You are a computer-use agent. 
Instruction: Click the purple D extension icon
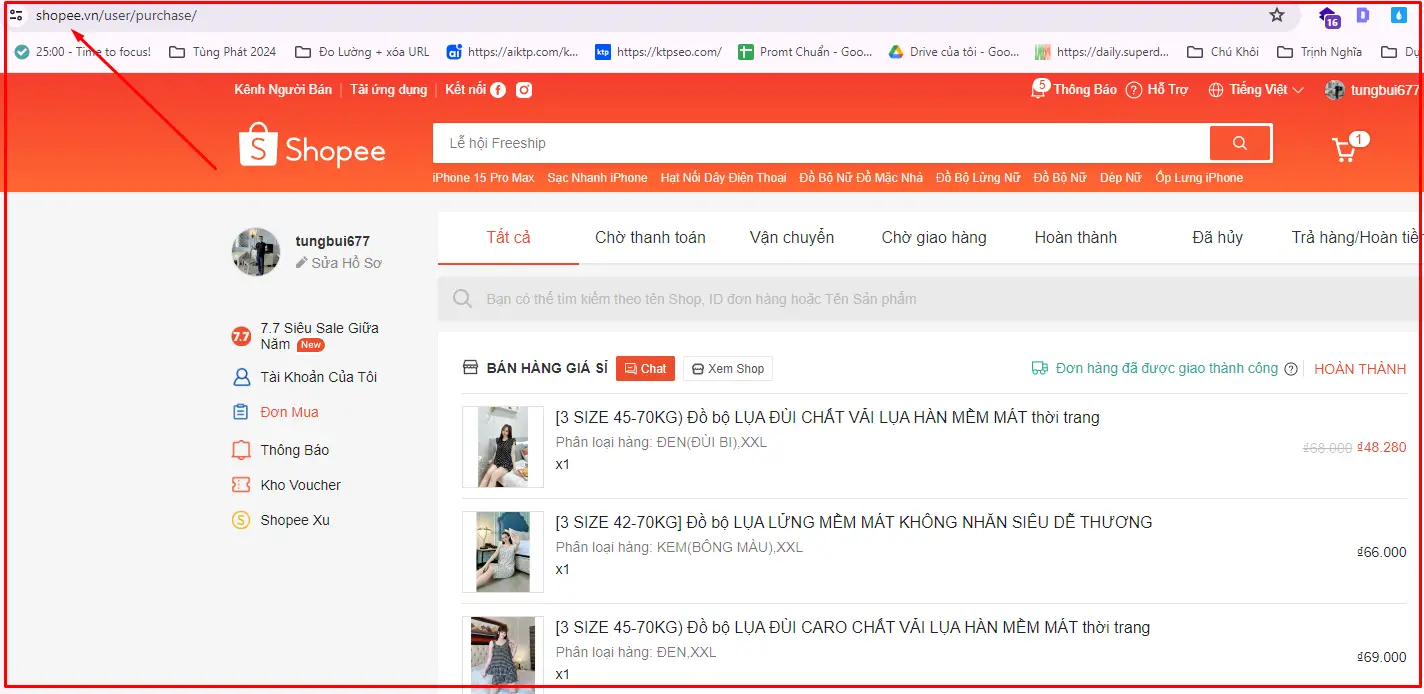click(1362, 15)
